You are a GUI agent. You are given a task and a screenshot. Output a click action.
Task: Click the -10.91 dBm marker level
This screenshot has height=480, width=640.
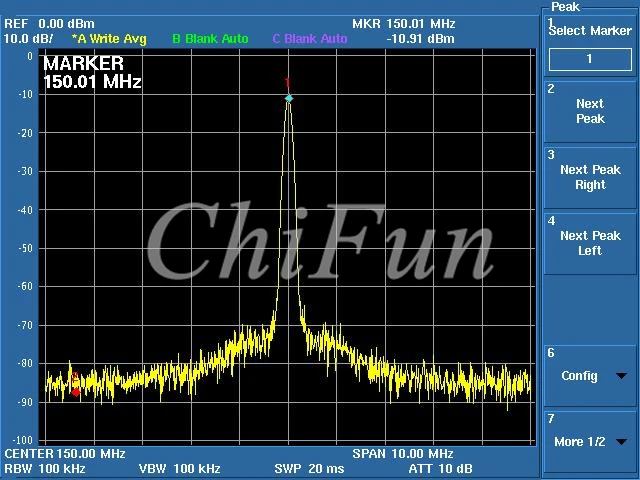coord(420,39)
